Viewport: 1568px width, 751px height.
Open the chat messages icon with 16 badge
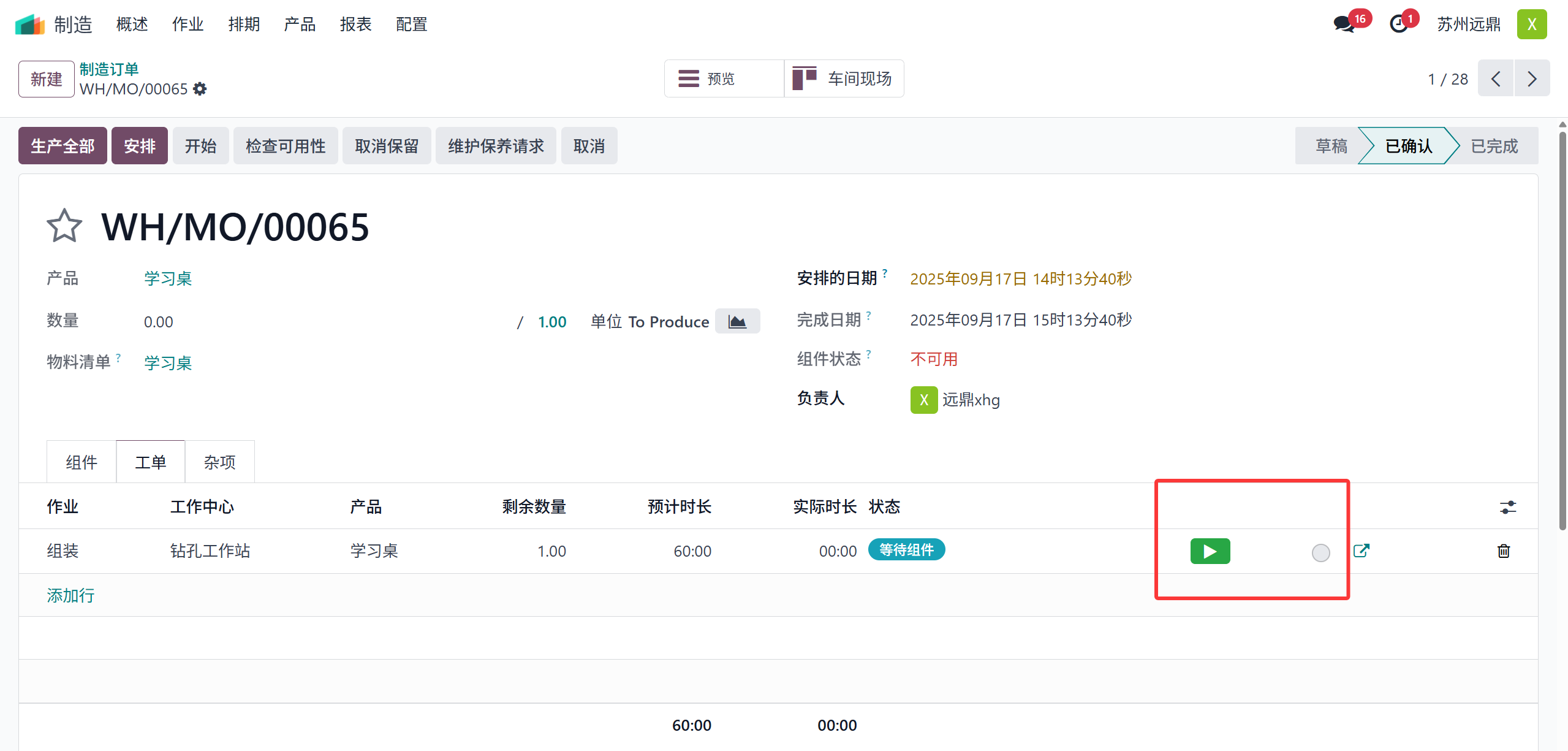pyautogui.click(x=1344, y=25)
